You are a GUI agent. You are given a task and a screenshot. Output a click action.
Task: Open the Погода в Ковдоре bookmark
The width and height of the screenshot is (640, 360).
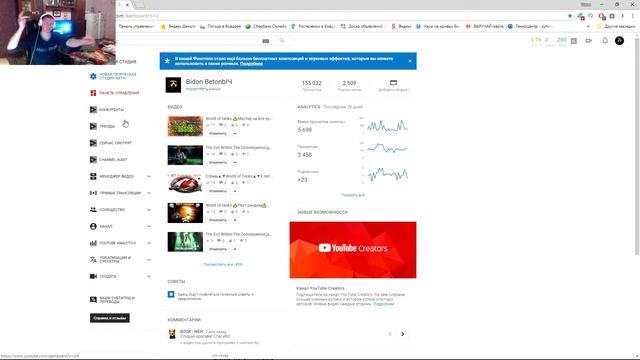tap(220, 26)
